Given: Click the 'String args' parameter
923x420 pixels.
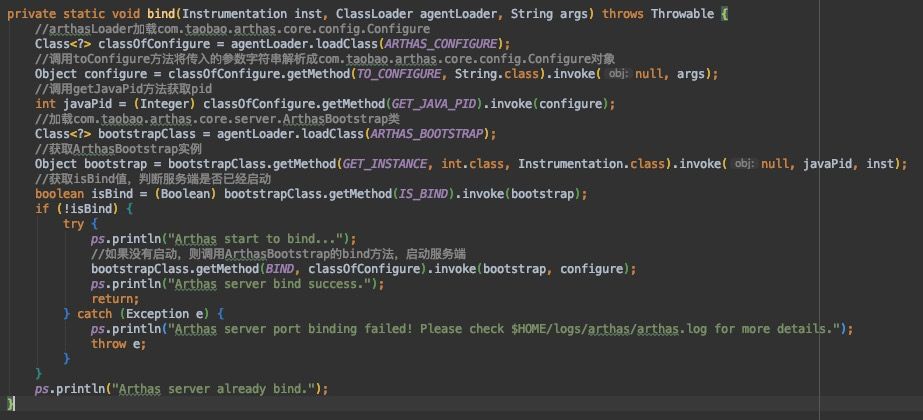Looking at the screenshot, I should coord(549,14).
